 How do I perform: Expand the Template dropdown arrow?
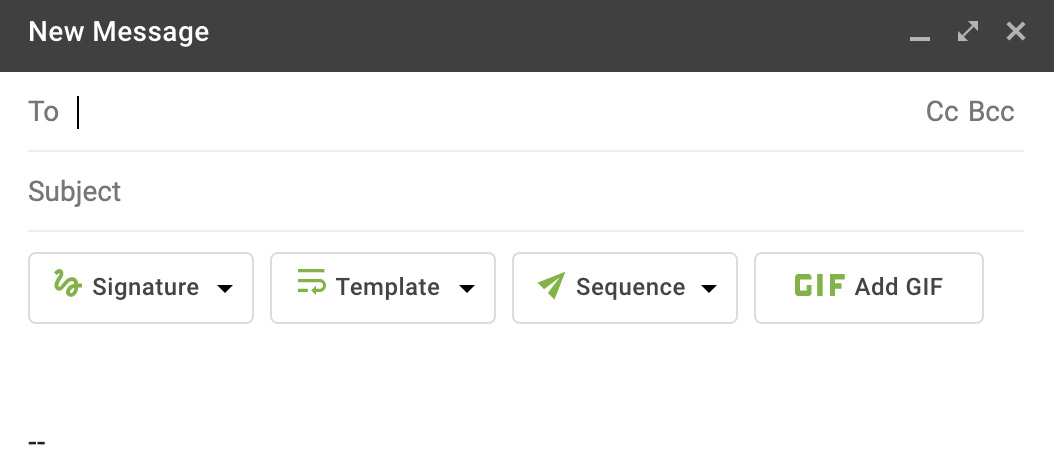466,289
